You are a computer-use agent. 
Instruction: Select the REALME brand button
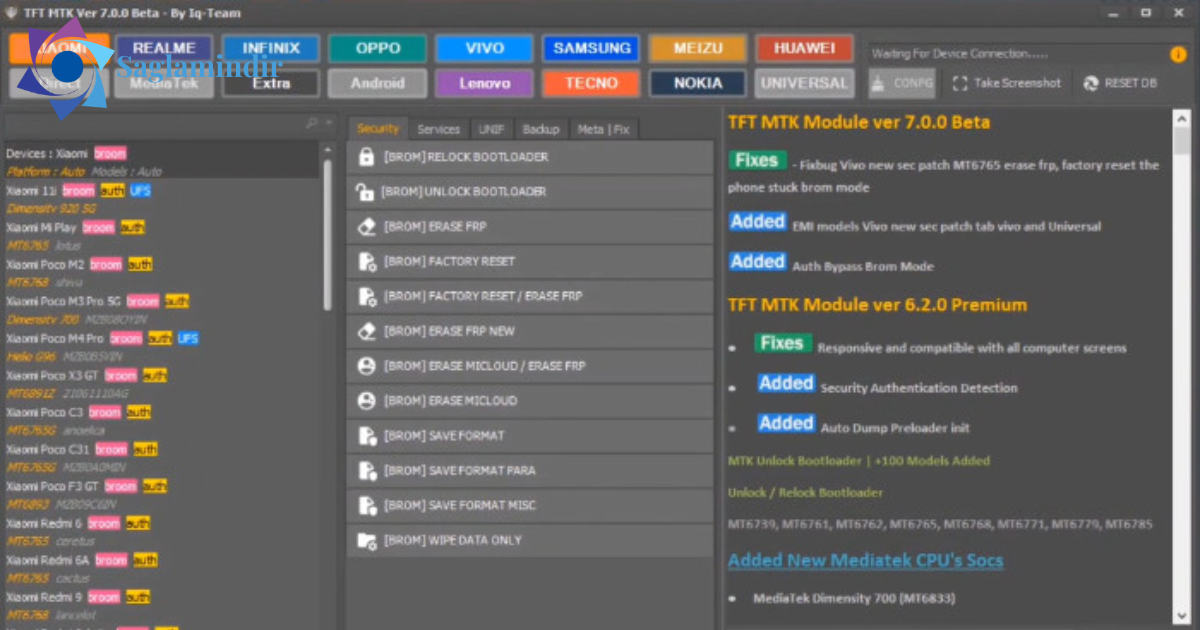click(x=164, y=48)
